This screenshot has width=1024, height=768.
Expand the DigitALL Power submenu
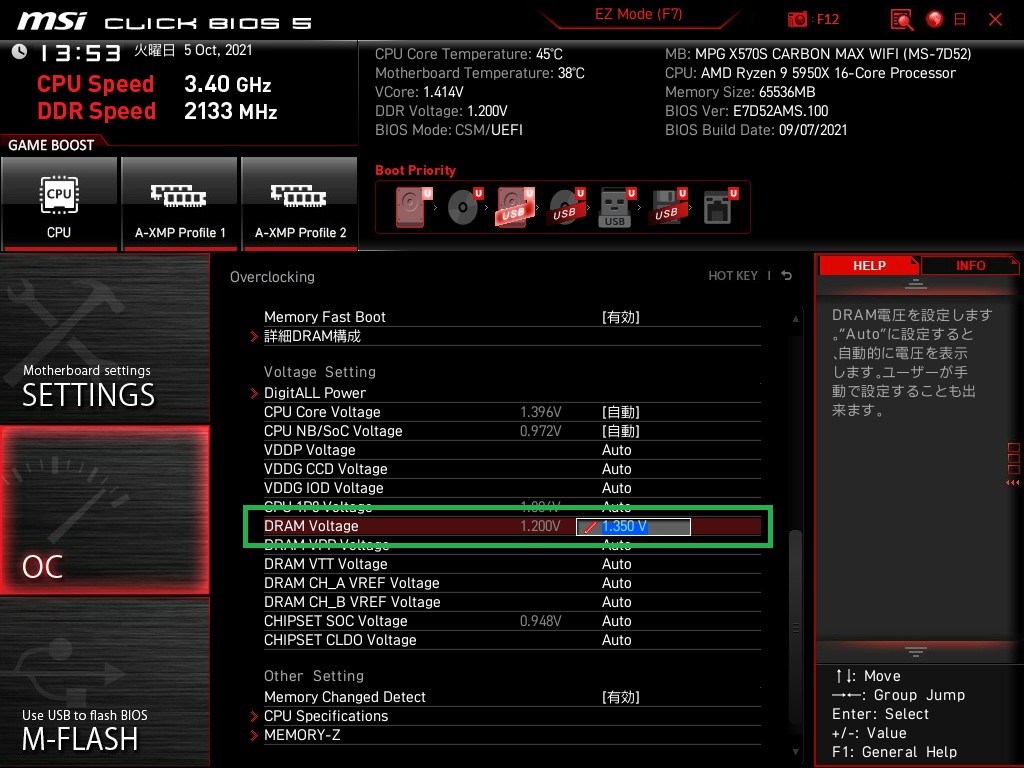click(x=315, y=393)
